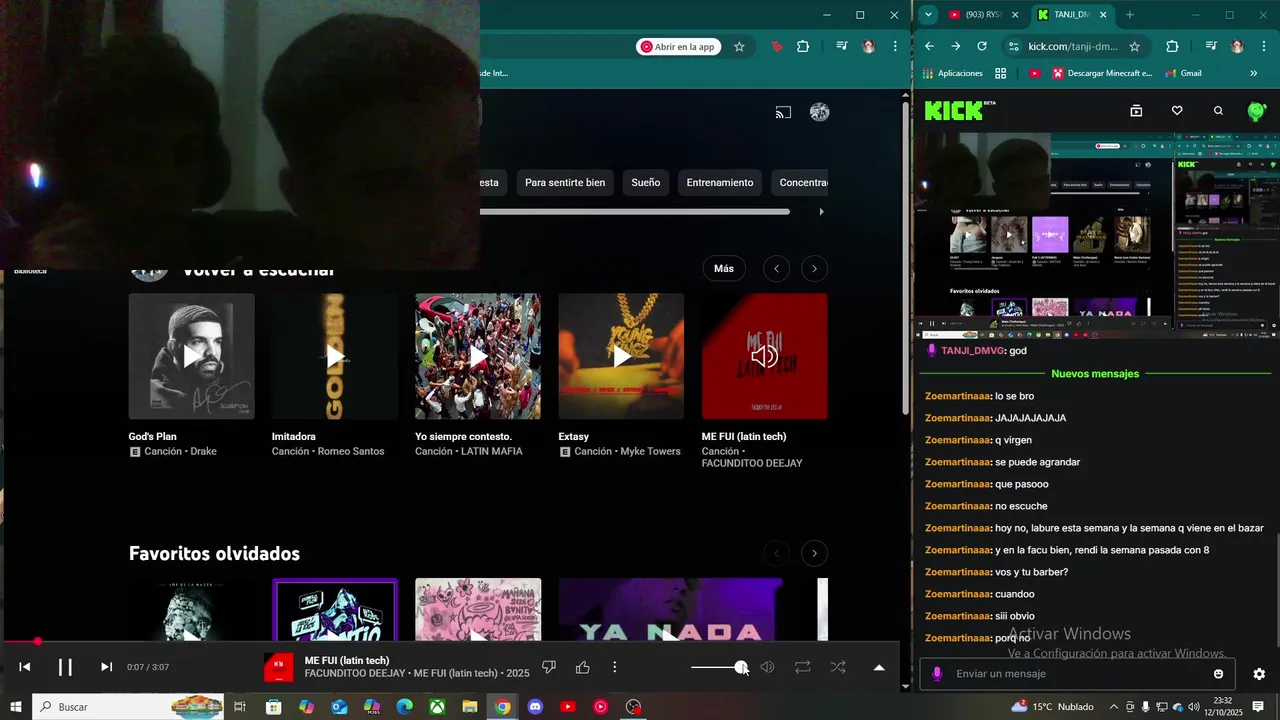
Task: Go back to the previous track
Action: click(x=25, y=667)
